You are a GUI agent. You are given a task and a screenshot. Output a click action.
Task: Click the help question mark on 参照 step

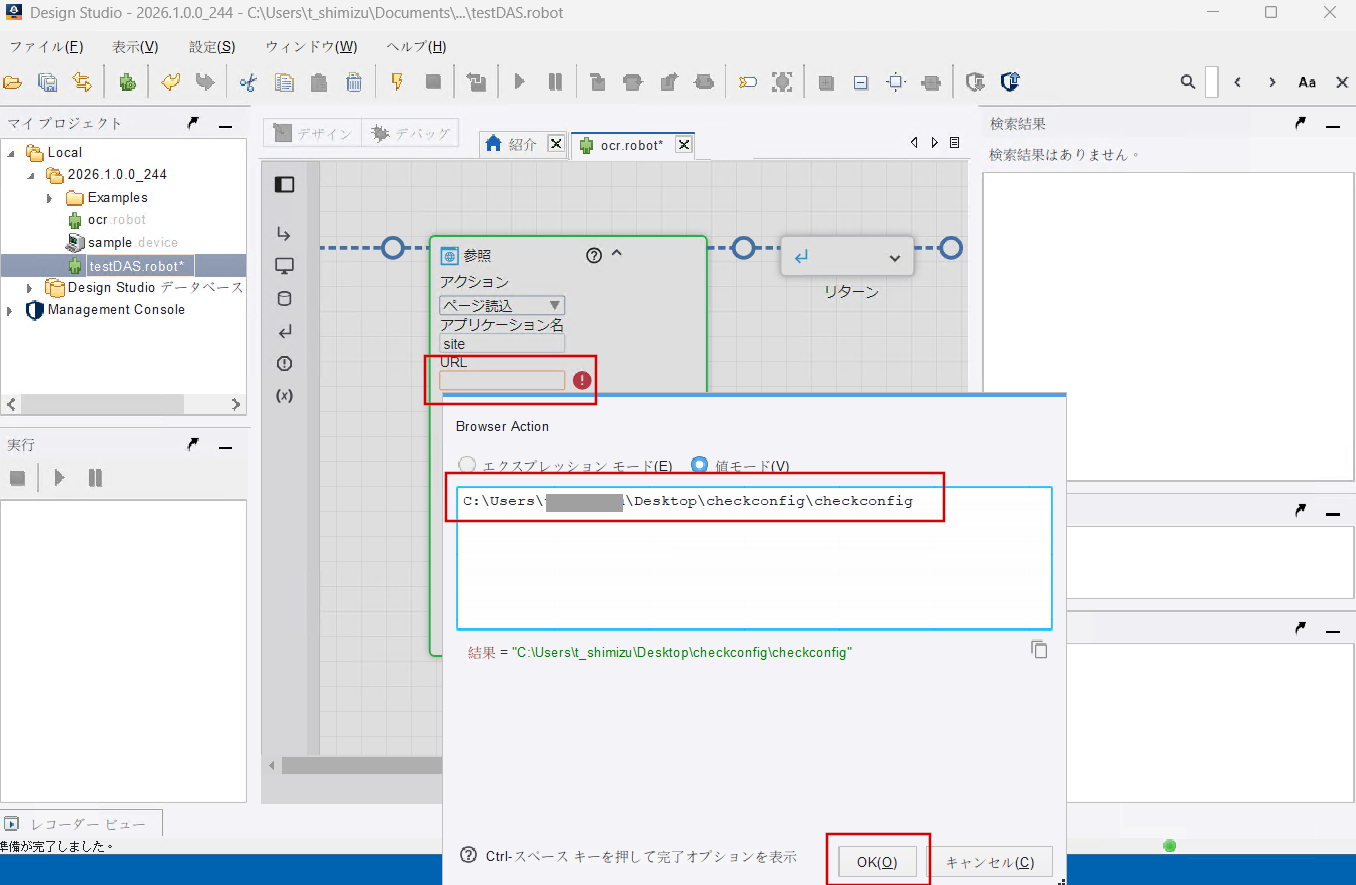pyautogui.click(x=594, y=255)
